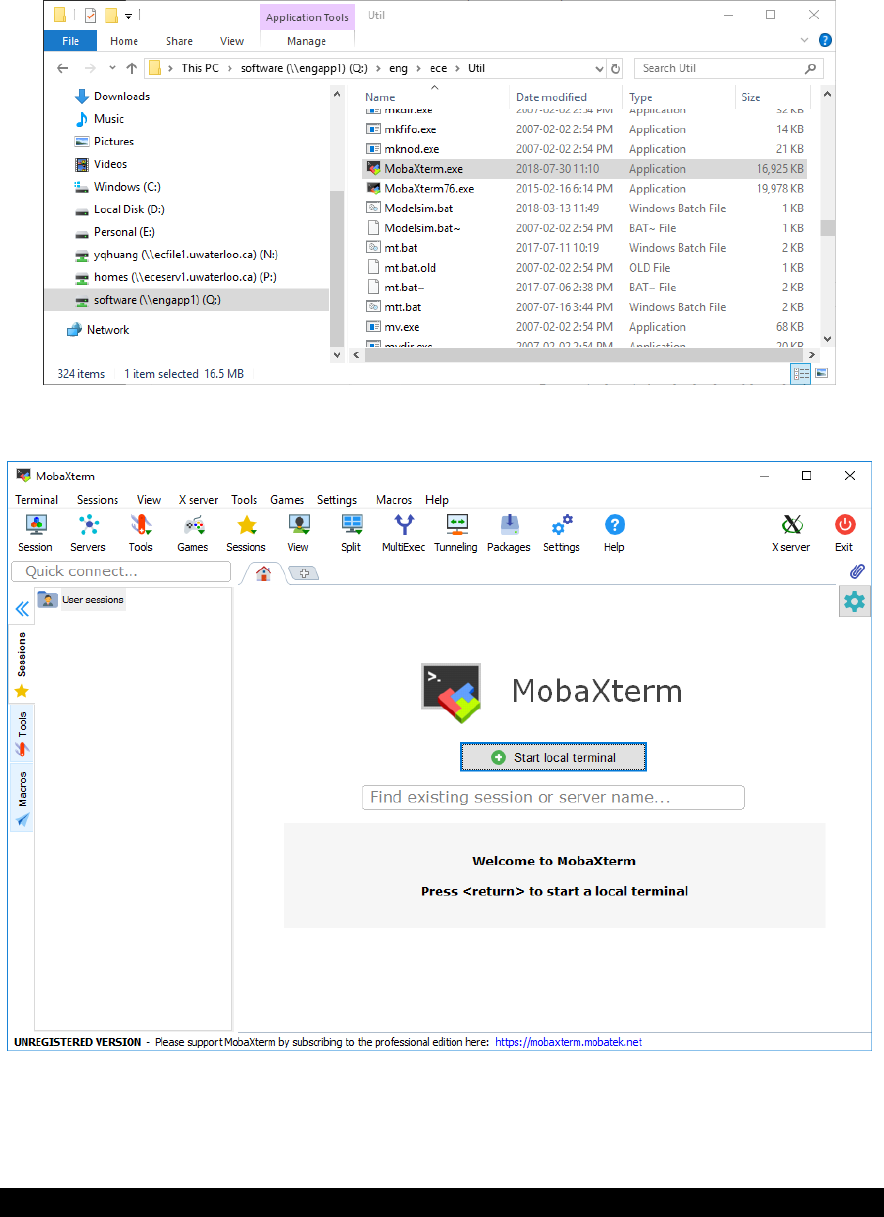
Task: Click the Servers toolbar icon
Action: click(x=88, y=532)
